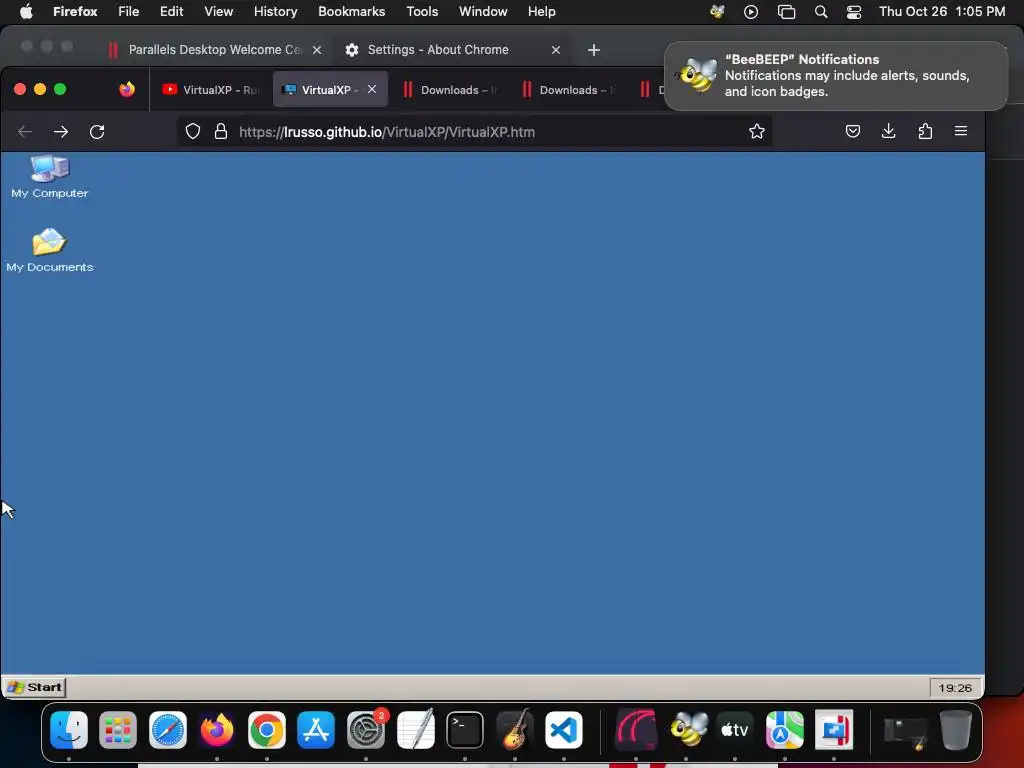Switch to the second Downloads tab

coord(568,89)
